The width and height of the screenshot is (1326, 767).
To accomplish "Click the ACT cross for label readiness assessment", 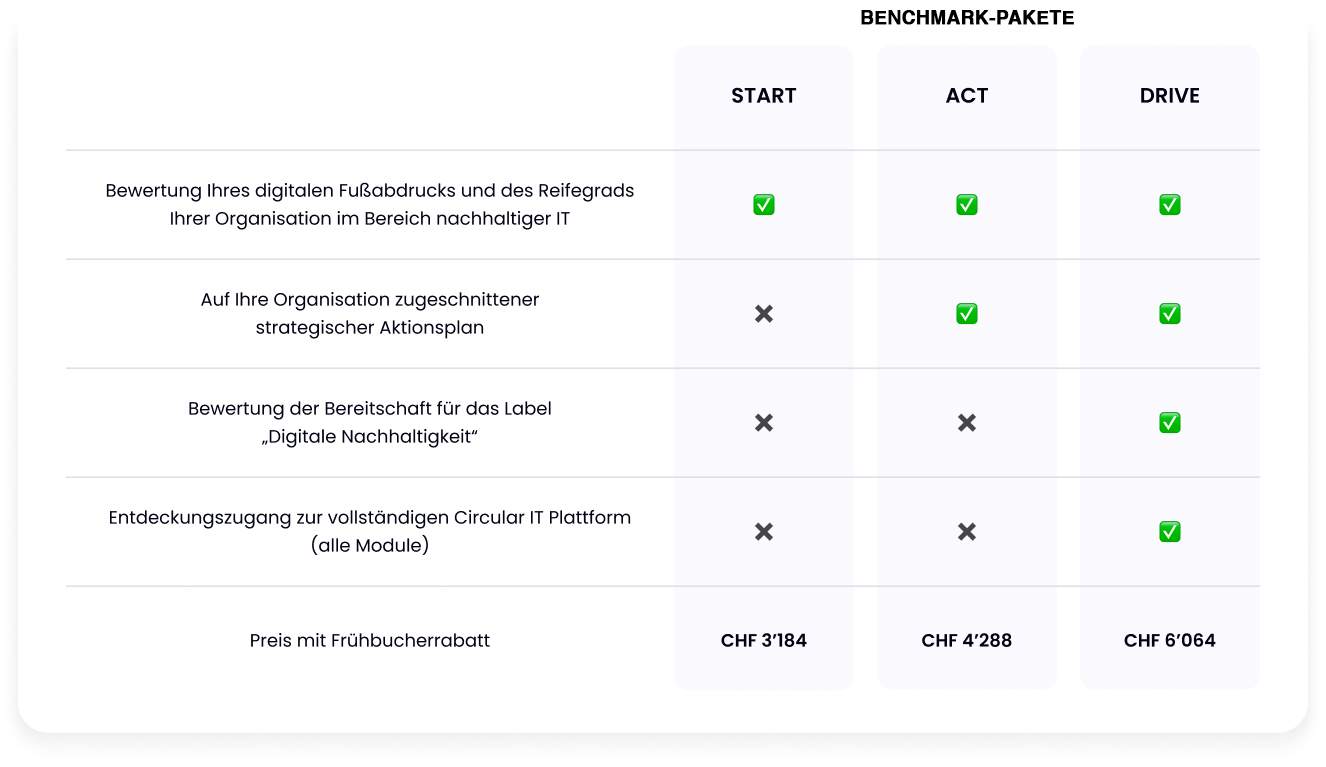I will click(967, 423).
